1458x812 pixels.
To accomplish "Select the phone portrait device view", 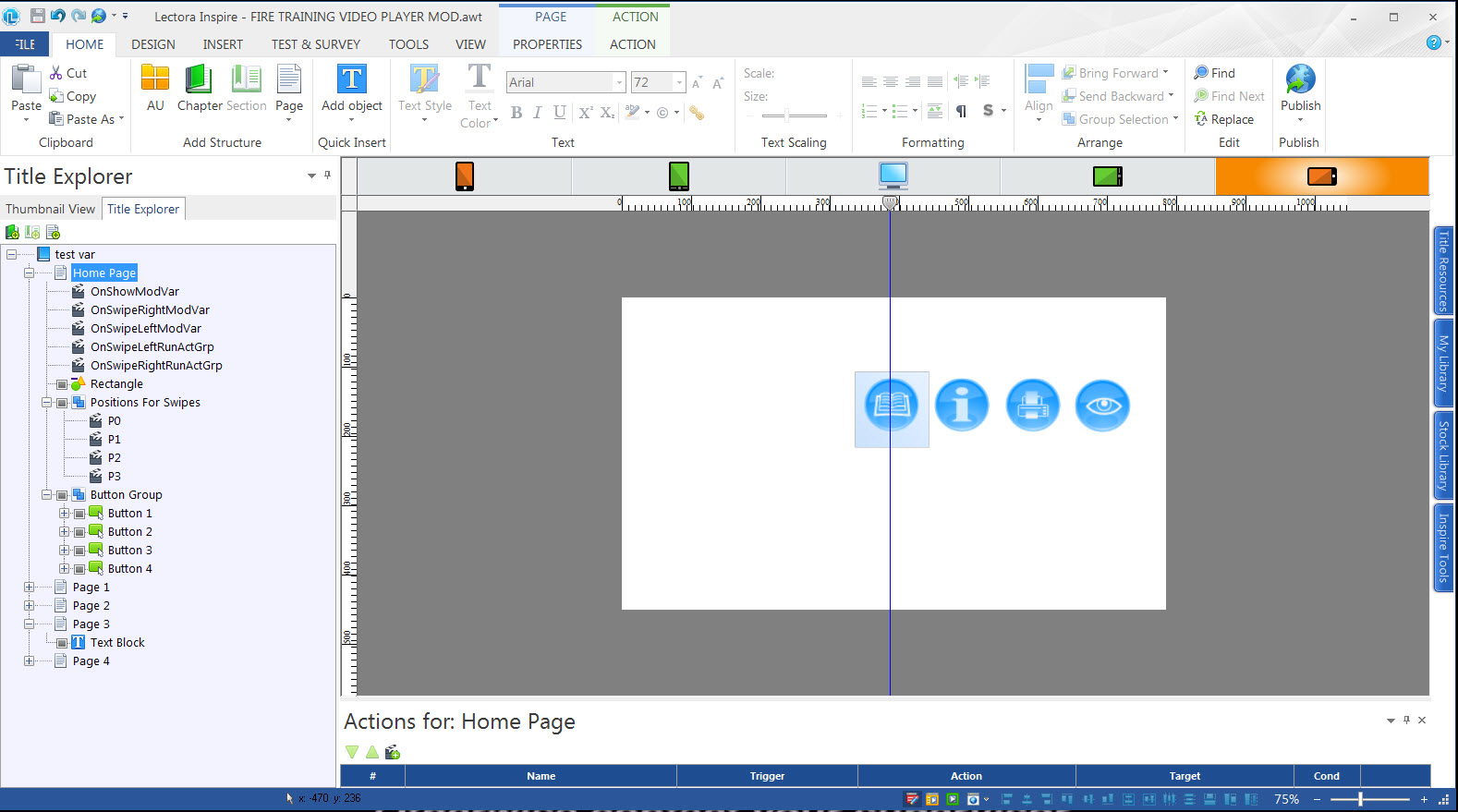I will pos(465,176).
